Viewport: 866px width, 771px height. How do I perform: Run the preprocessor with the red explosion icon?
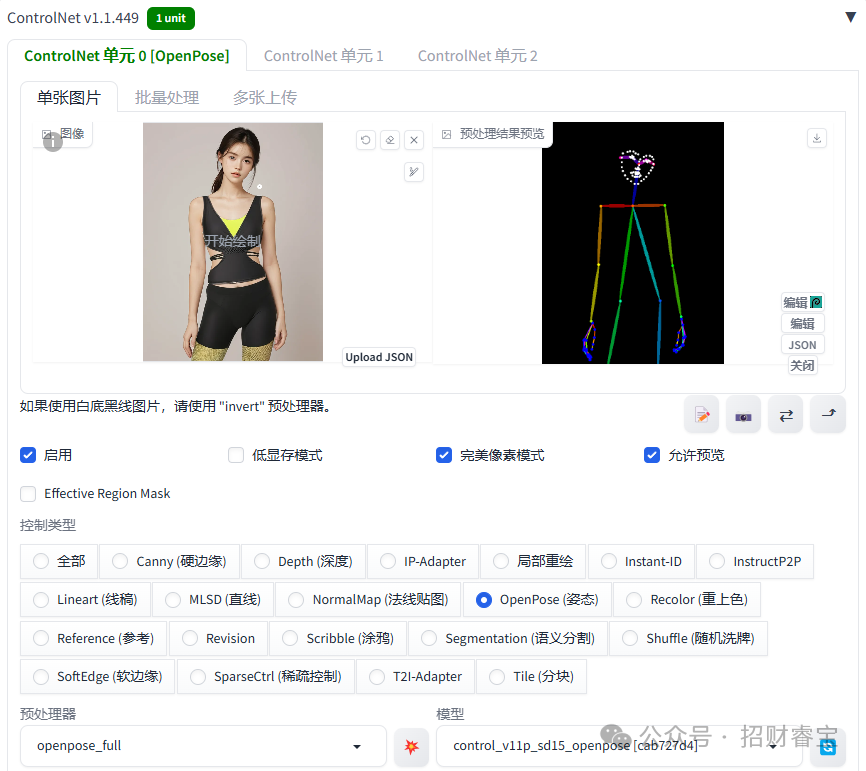tap(410, 746)
